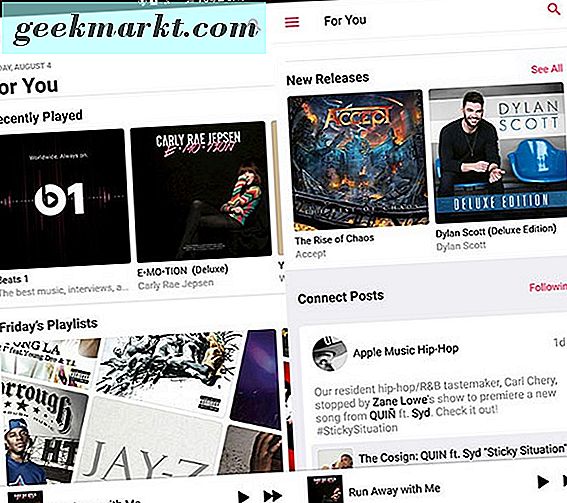Open the Run Away with Me album thumbnail
This screenshot has width=567, height=503.
tap(325, 489)
